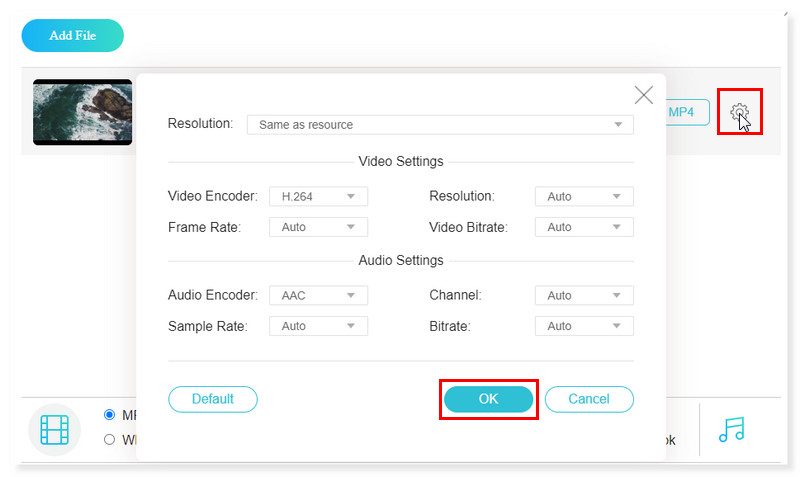Expand the audio Bitrate dropdown
Viewport: 800px width, 477px height.
pos(584,326)
